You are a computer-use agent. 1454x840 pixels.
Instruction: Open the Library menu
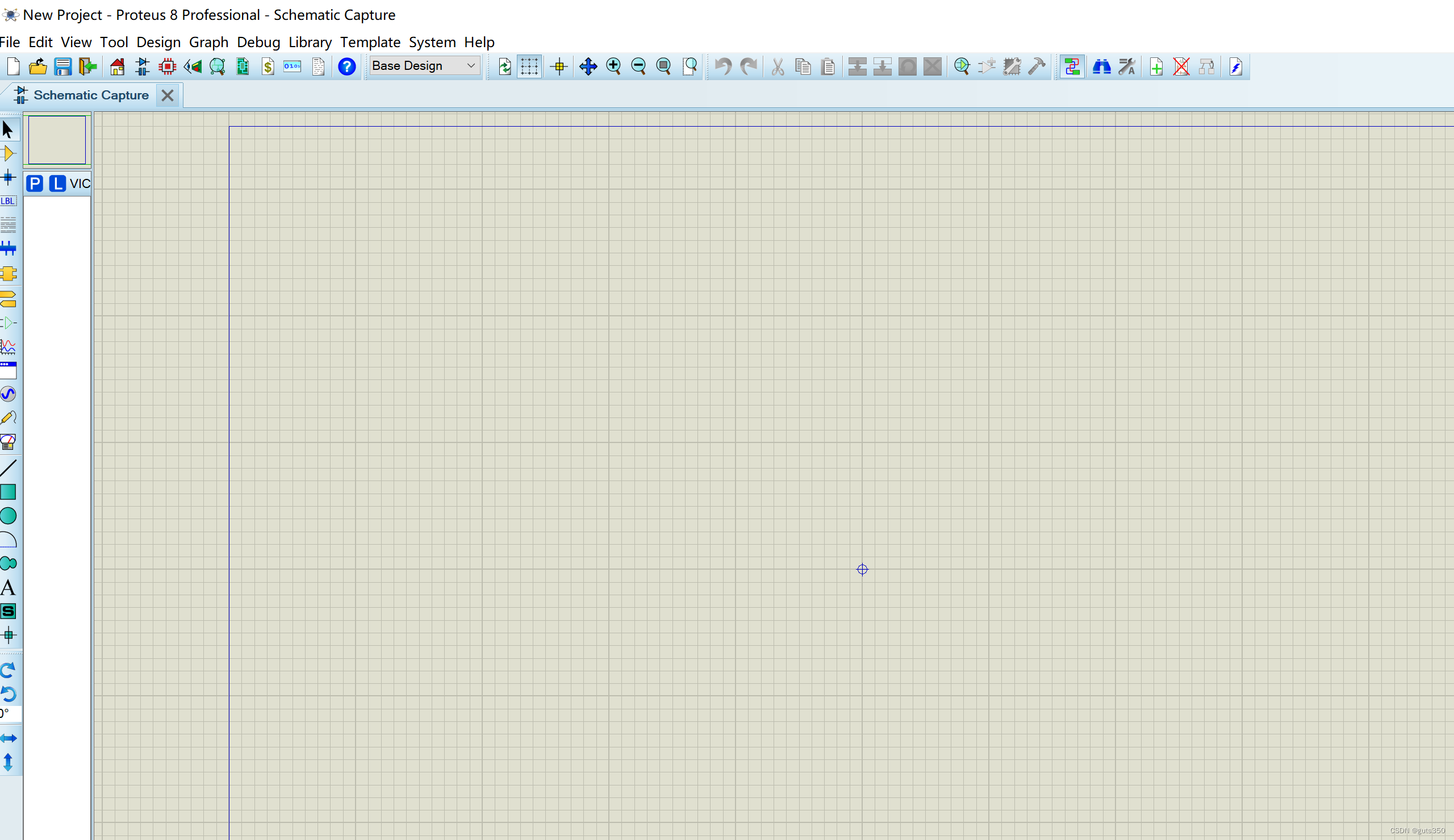(x=310, y=42)
